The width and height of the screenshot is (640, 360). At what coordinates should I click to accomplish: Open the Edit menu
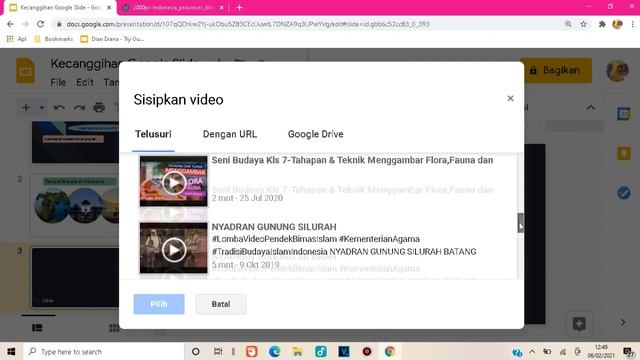(x=84, y=82)
